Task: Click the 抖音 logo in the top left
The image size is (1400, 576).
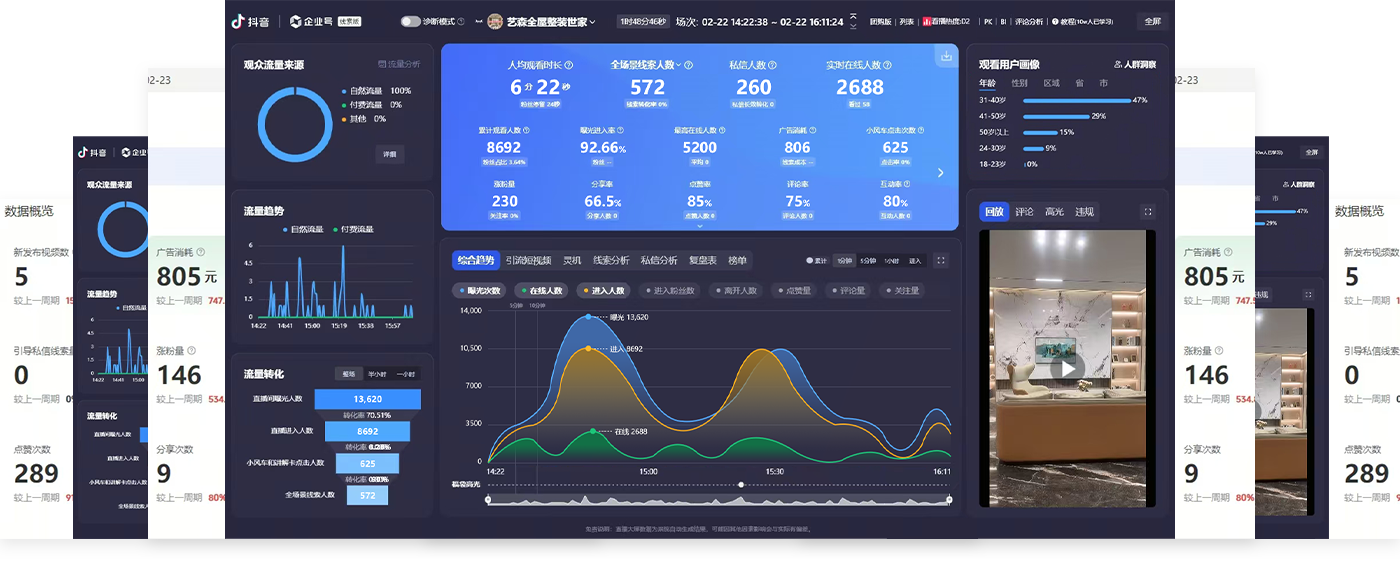Action: pos(252,21)
